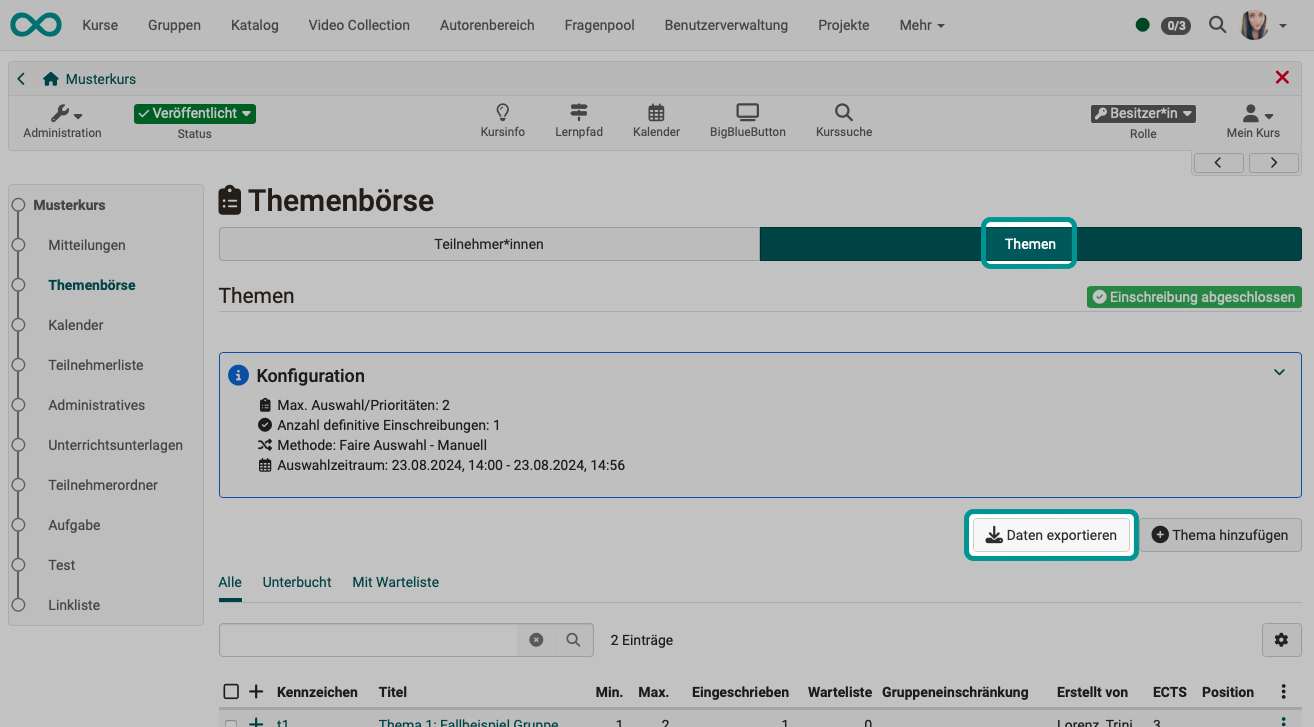
Task: Select the Unterbucht filter tab
Action: click(296, 581)
